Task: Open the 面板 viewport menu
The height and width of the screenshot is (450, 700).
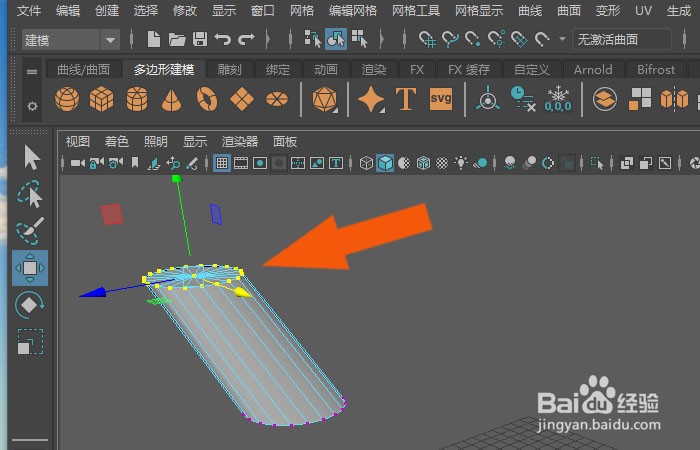Action: [x=285, y=142]
